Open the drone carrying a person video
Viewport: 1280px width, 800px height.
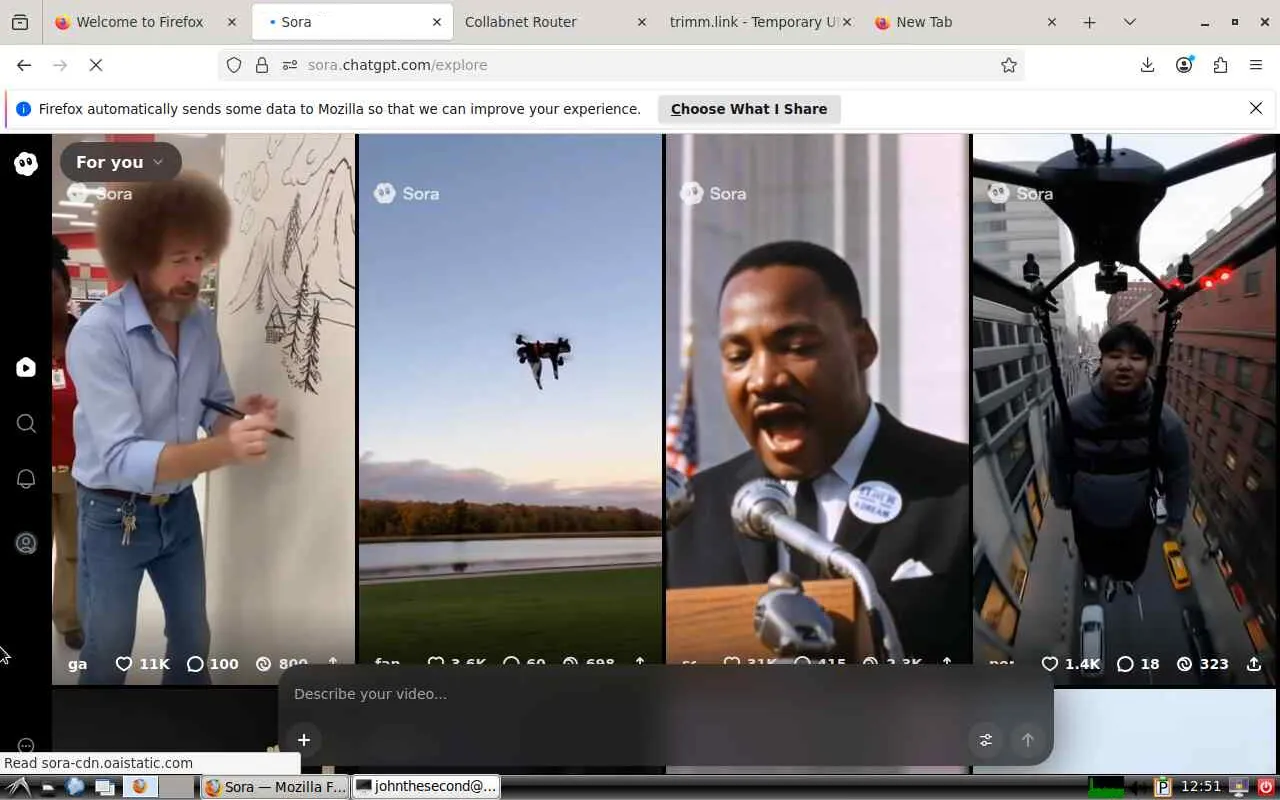(x=1124, y=408)
